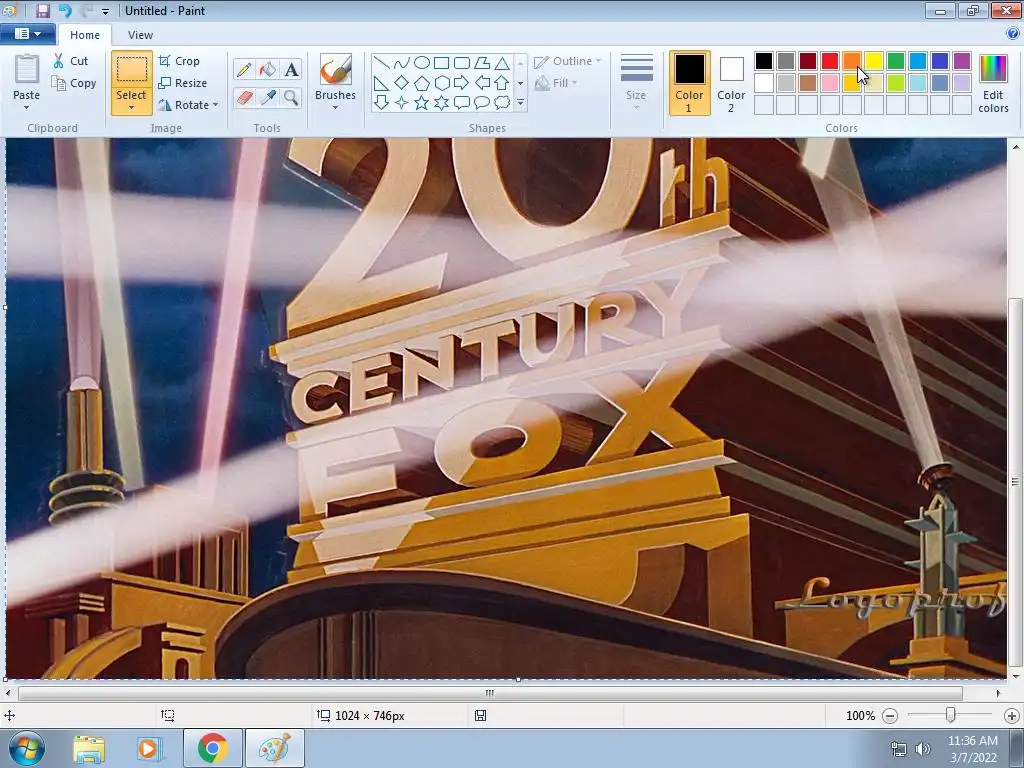Screen dimensions: 1024x768
Task: Open Edit colors dialog
Action: click(x=993, y=84)
